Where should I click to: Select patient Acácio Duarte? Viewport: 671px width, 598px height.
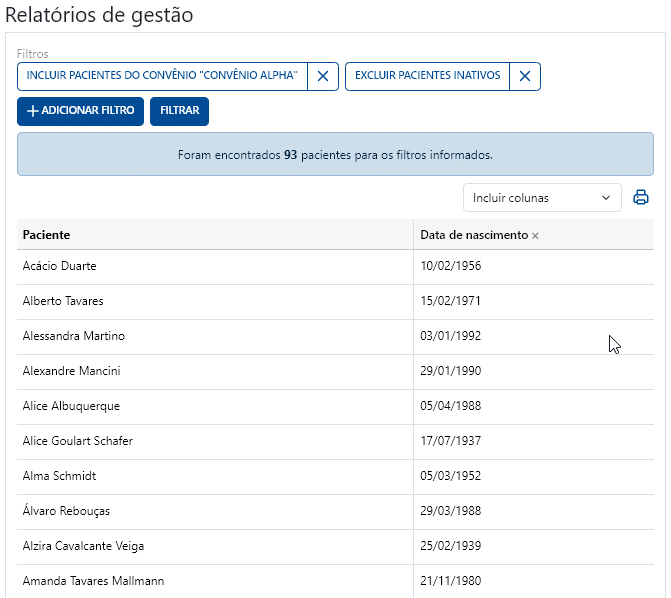point(59,266)
